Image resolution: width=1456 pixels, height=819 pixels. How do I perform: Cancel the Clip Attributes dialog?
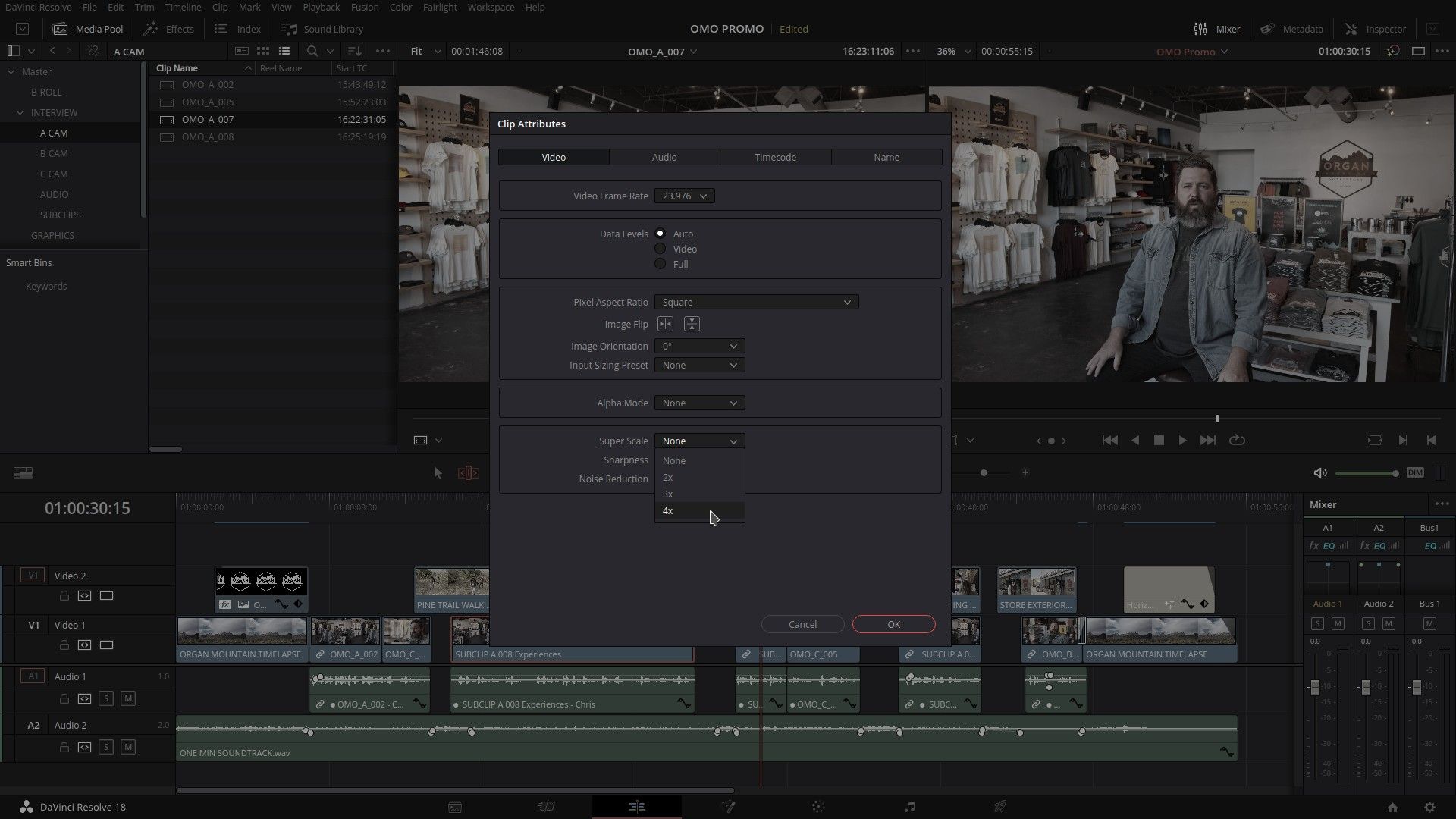pyautogui.click(x=802, y=623)
